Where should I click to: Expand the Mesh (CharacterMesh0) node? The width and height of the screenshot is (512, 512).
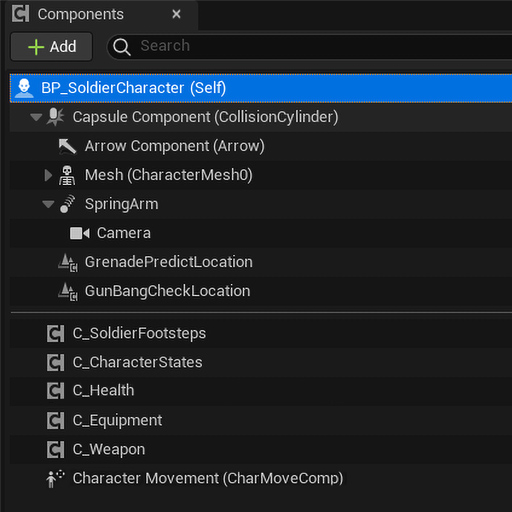48,175
